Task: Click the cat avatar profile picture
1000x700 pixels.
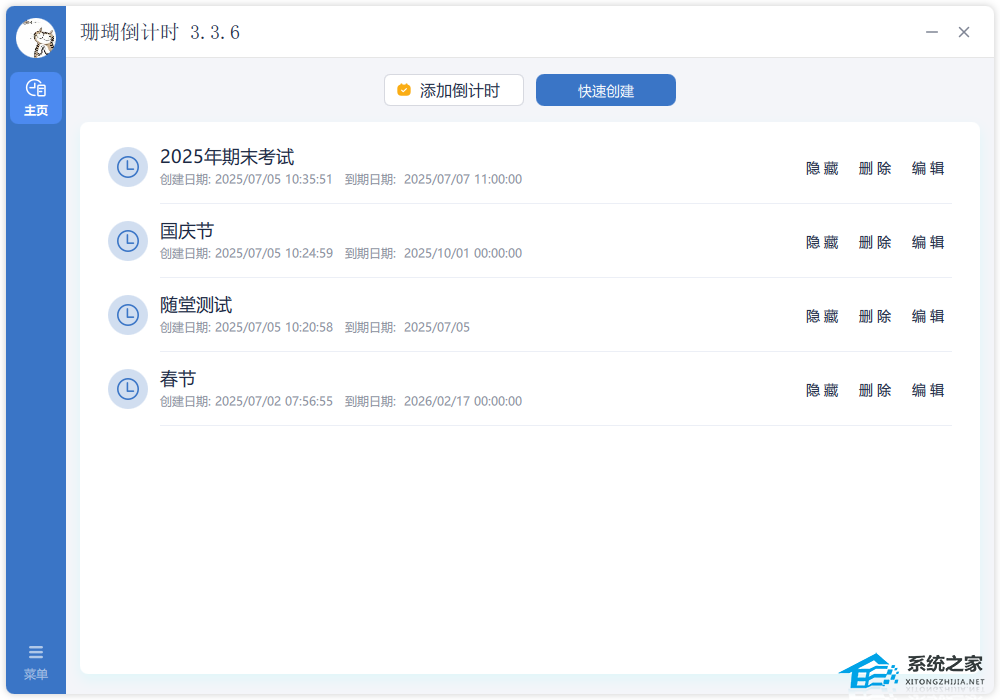Action: 36,38
